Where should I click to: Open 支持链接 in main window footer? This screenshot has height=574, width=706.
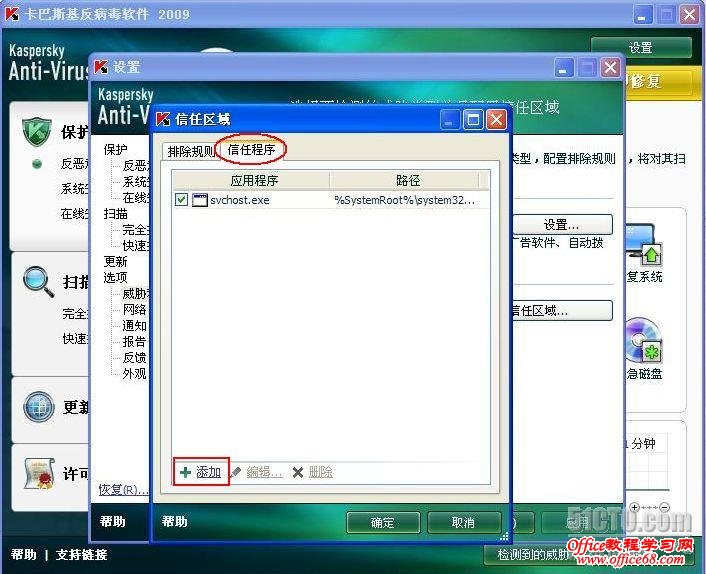pyautogui.click(x=81, y=554)
